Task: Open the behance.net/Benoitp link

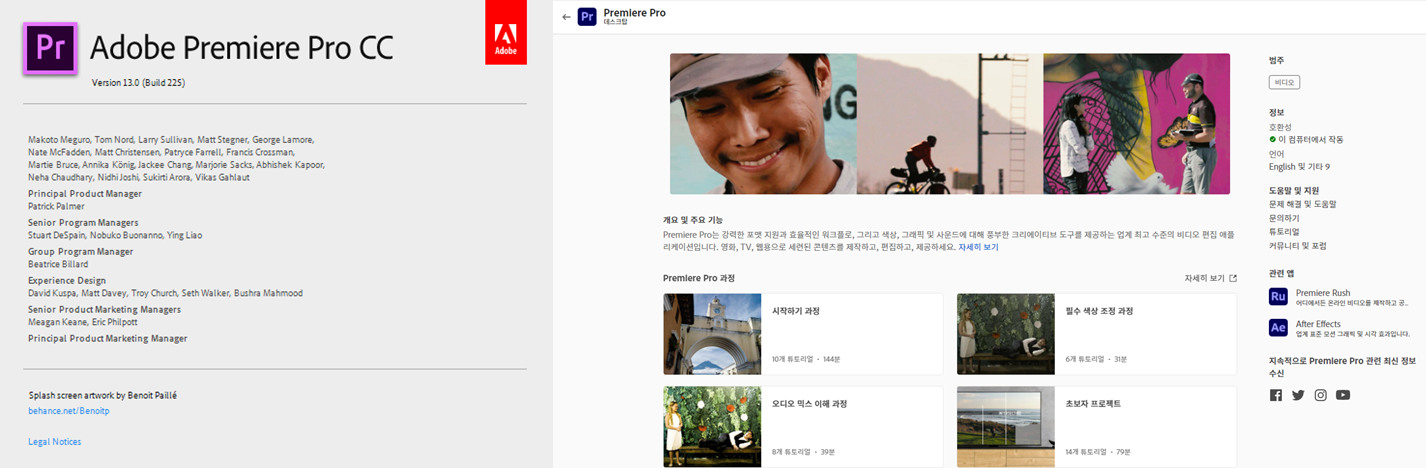Action: click(68, 411)
